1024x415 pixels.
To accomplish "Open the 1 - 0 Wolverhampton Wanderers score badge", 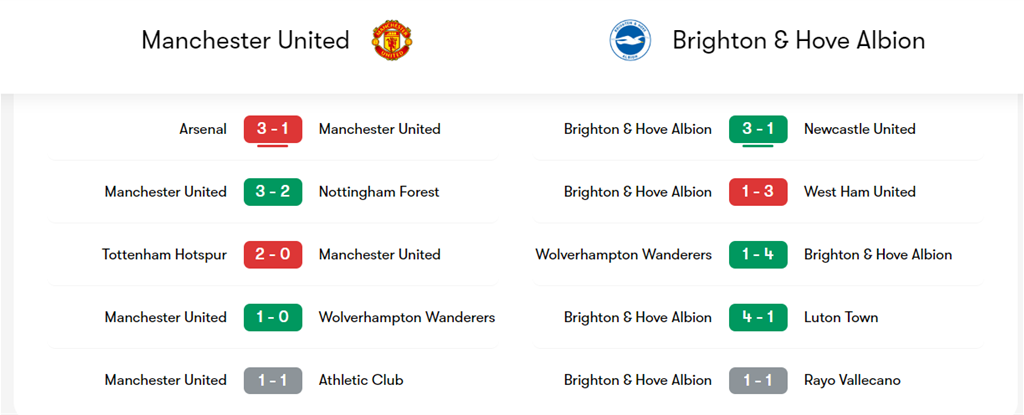I will [x=273, y=318].
